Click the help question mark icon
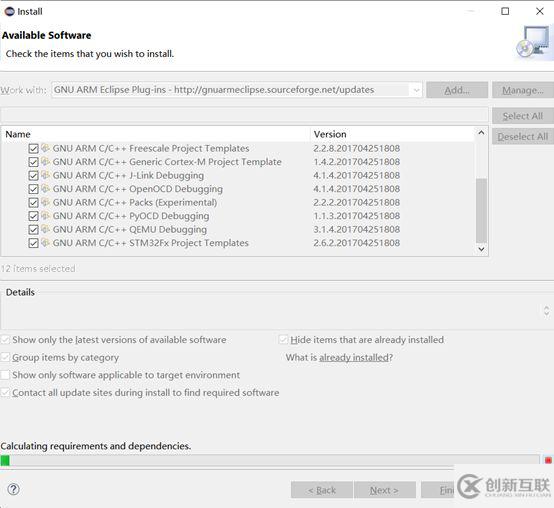 click(x=13, y=489)
